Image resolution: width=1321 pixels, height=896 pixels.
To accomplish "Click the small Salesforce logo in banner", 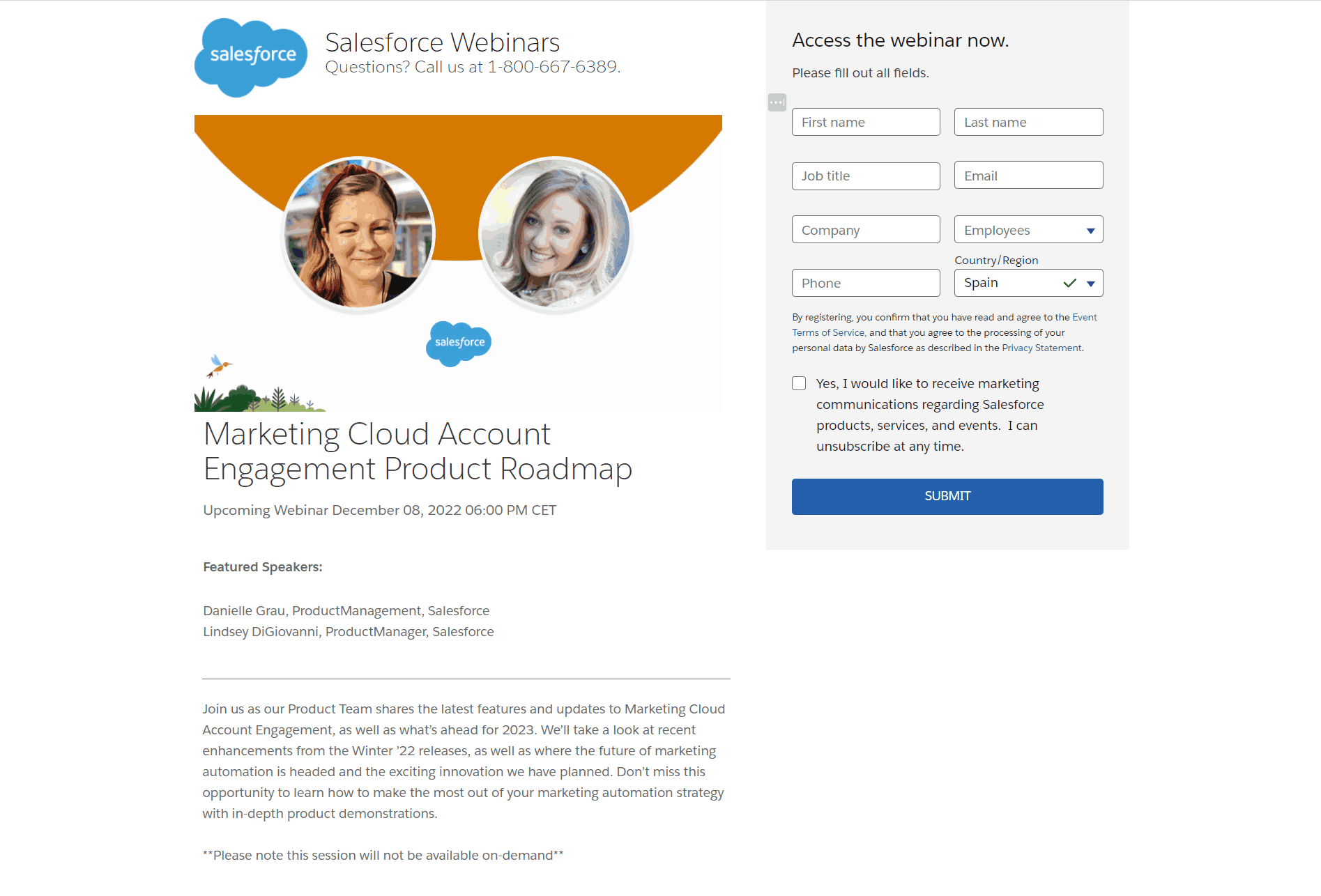I will (x=459, y=343).
